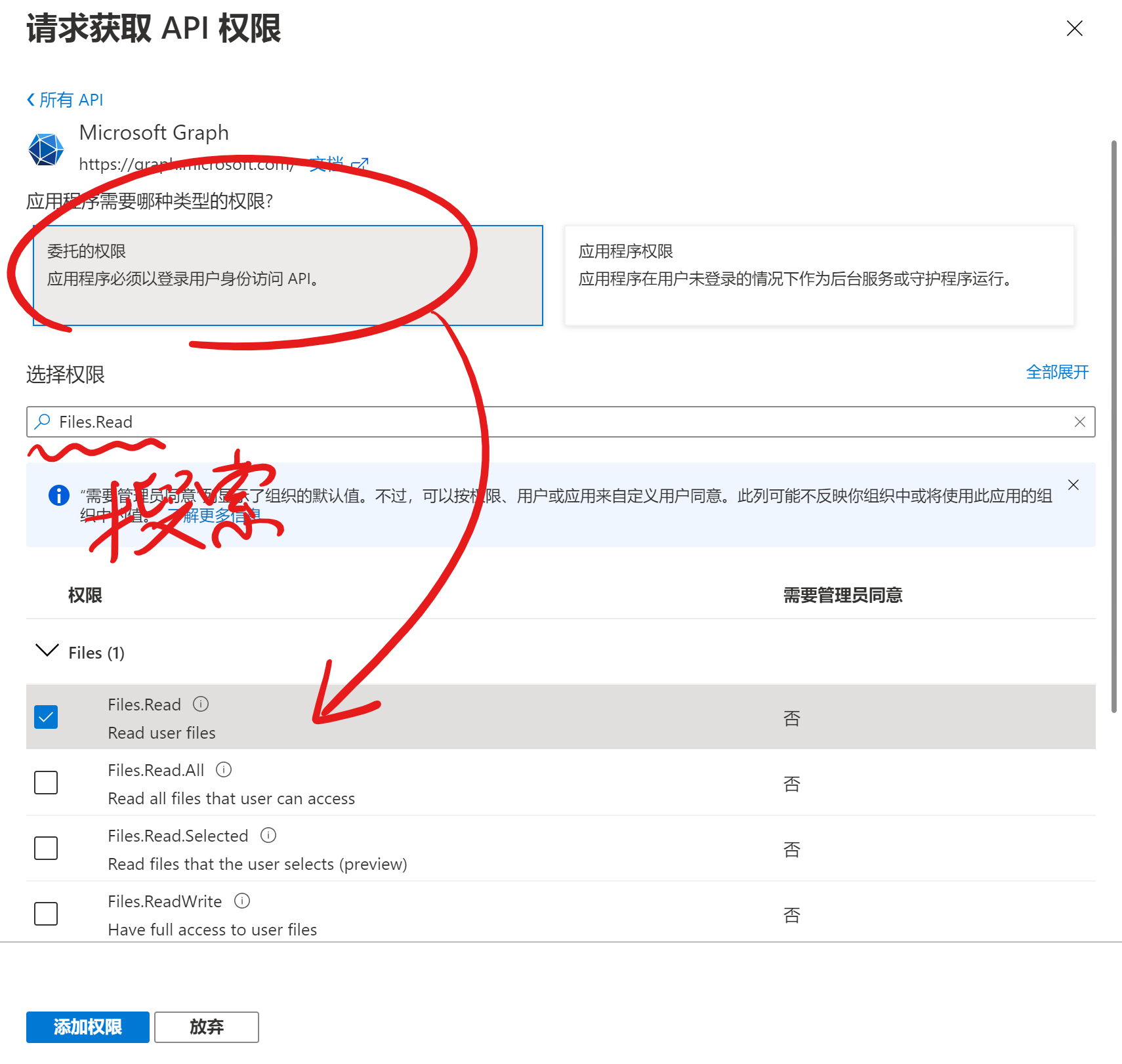Click 'Read files that the user selects (preview)'

(258, 864)
